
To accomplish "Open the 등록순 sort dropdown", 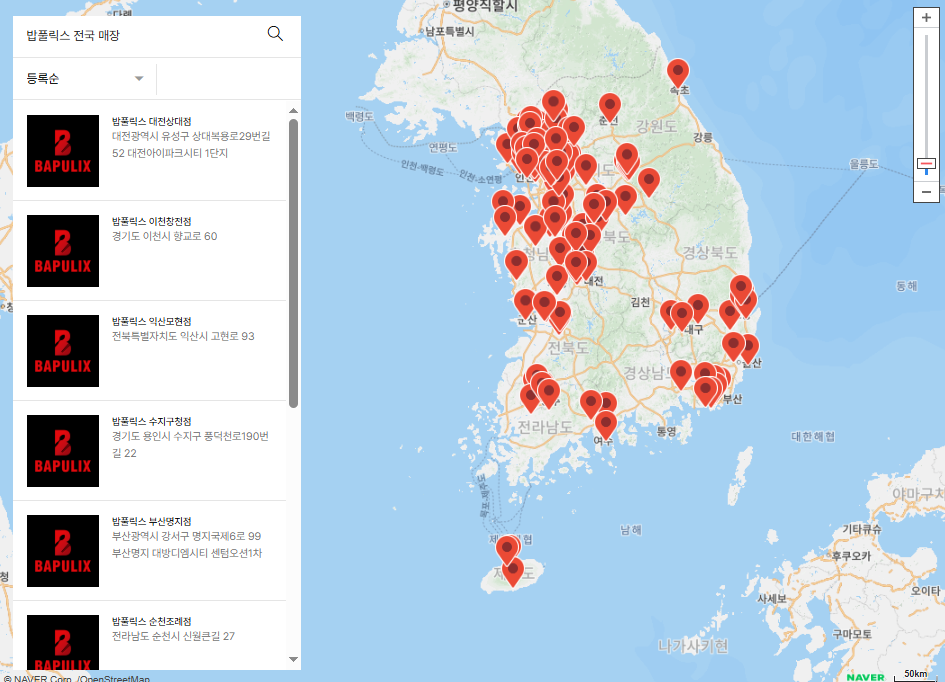I will [x=84, y=78].
